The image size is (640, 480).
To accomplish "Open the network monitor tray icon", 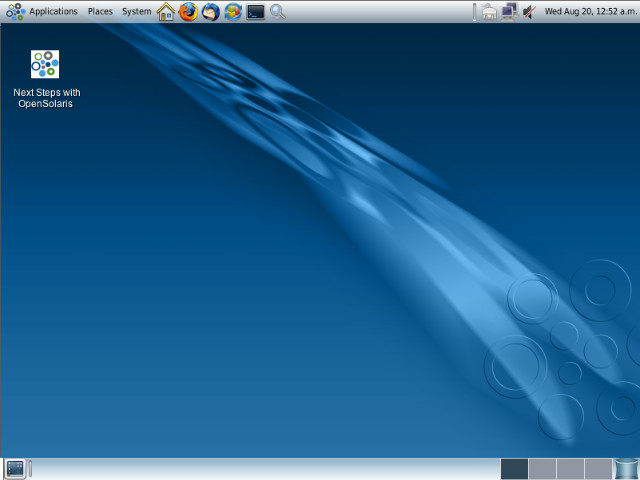I will (x=509, y=12).
